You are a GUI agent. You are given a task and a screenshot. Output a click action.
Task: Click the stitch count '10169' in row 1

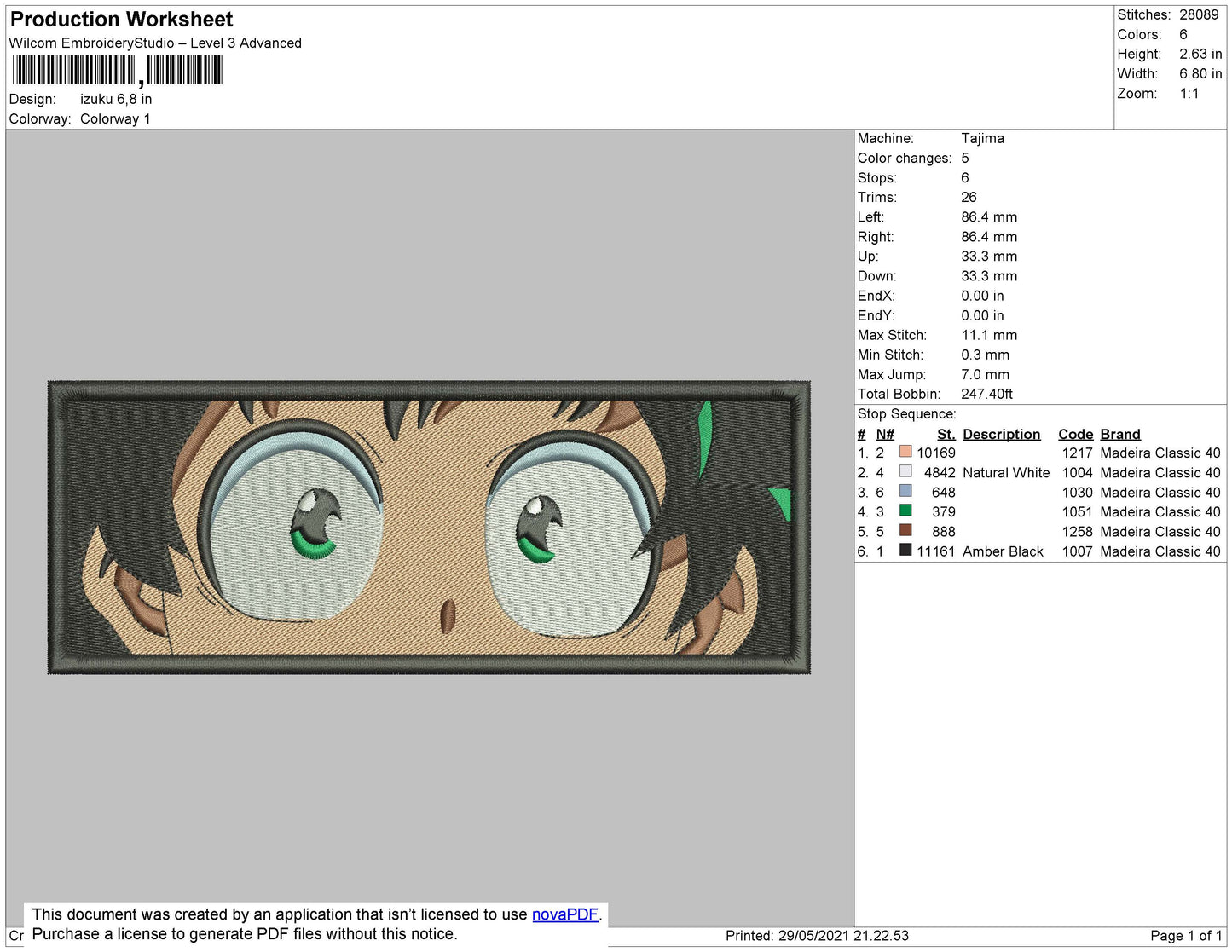tap(936, 453)
